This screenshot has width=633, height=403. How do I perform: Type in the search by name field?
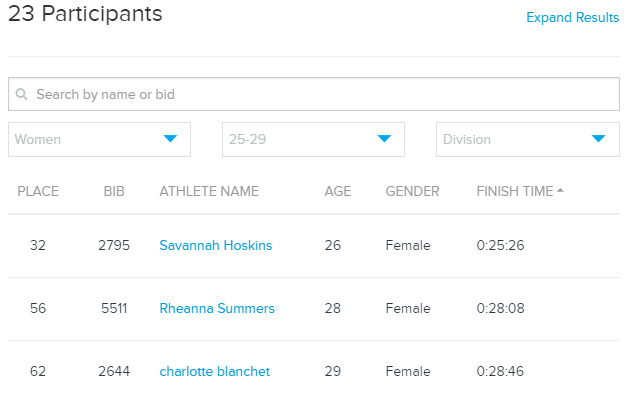[x=320, y=95]
